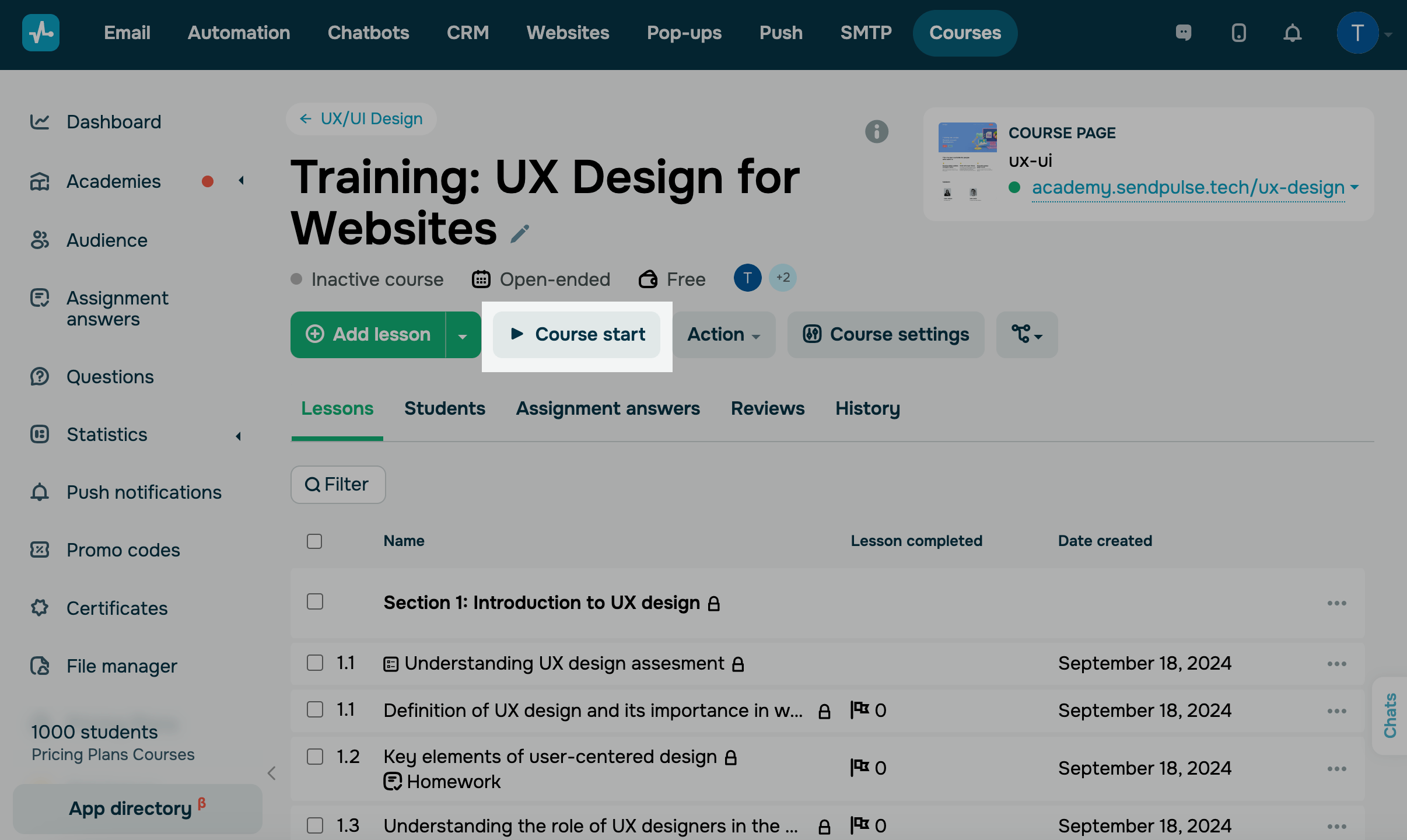This screenshot has height=840, width=1407.
Task: Open the Action dropdown menu
Action: (723, 335)
